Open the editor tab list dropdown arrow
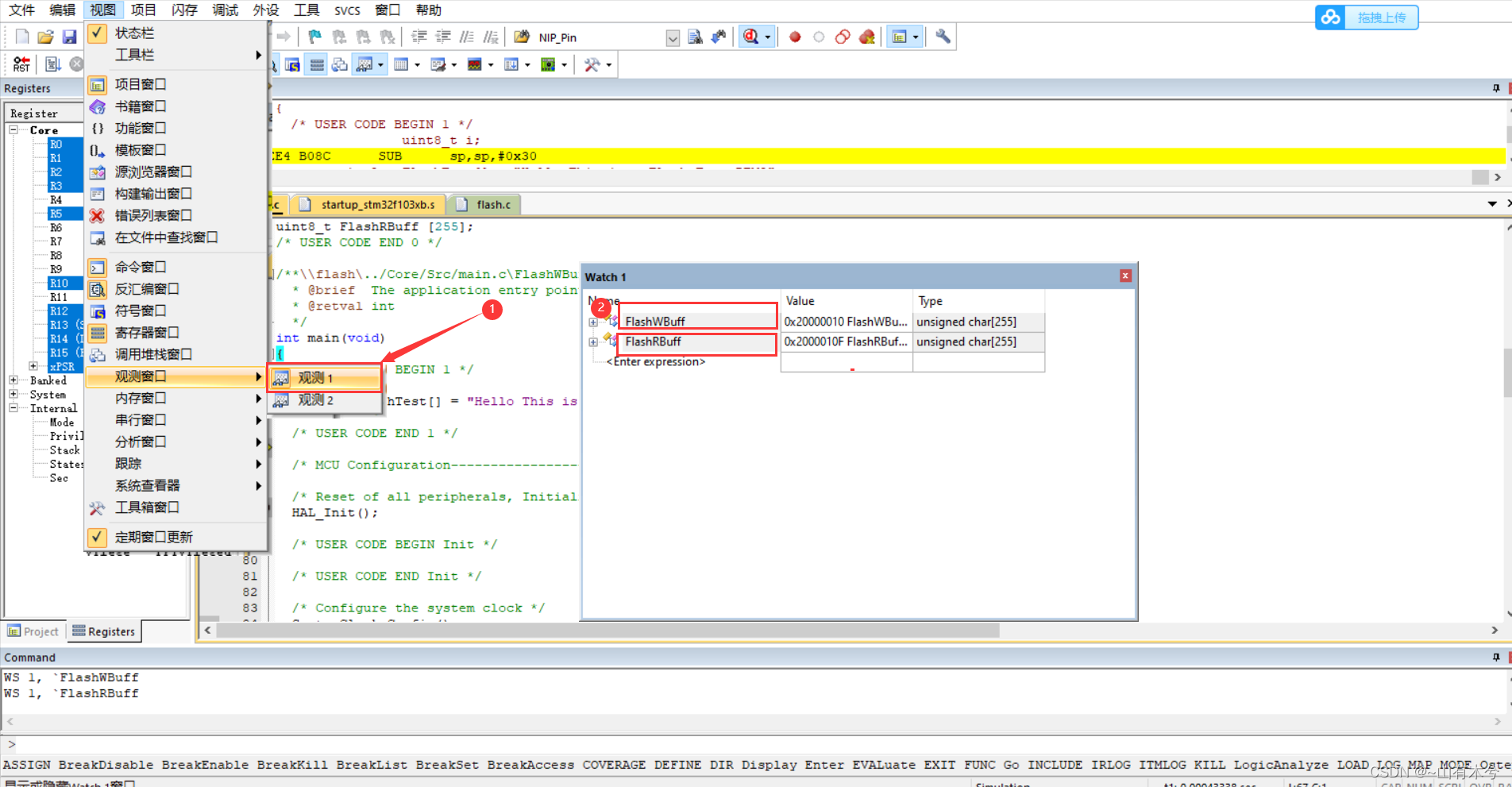 (x=1492, y=204)
